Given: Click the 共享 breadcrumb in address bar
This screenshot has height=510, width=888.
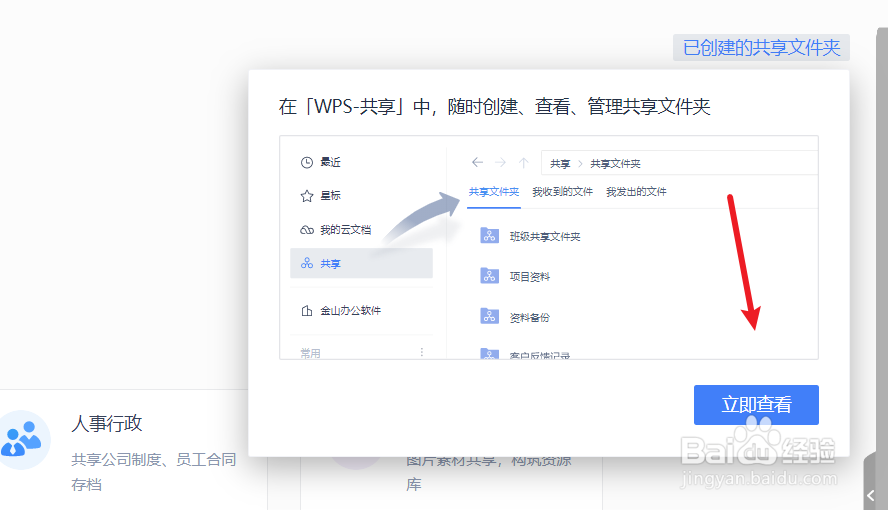Looking at the screenshot, I should tap(560, 164).
